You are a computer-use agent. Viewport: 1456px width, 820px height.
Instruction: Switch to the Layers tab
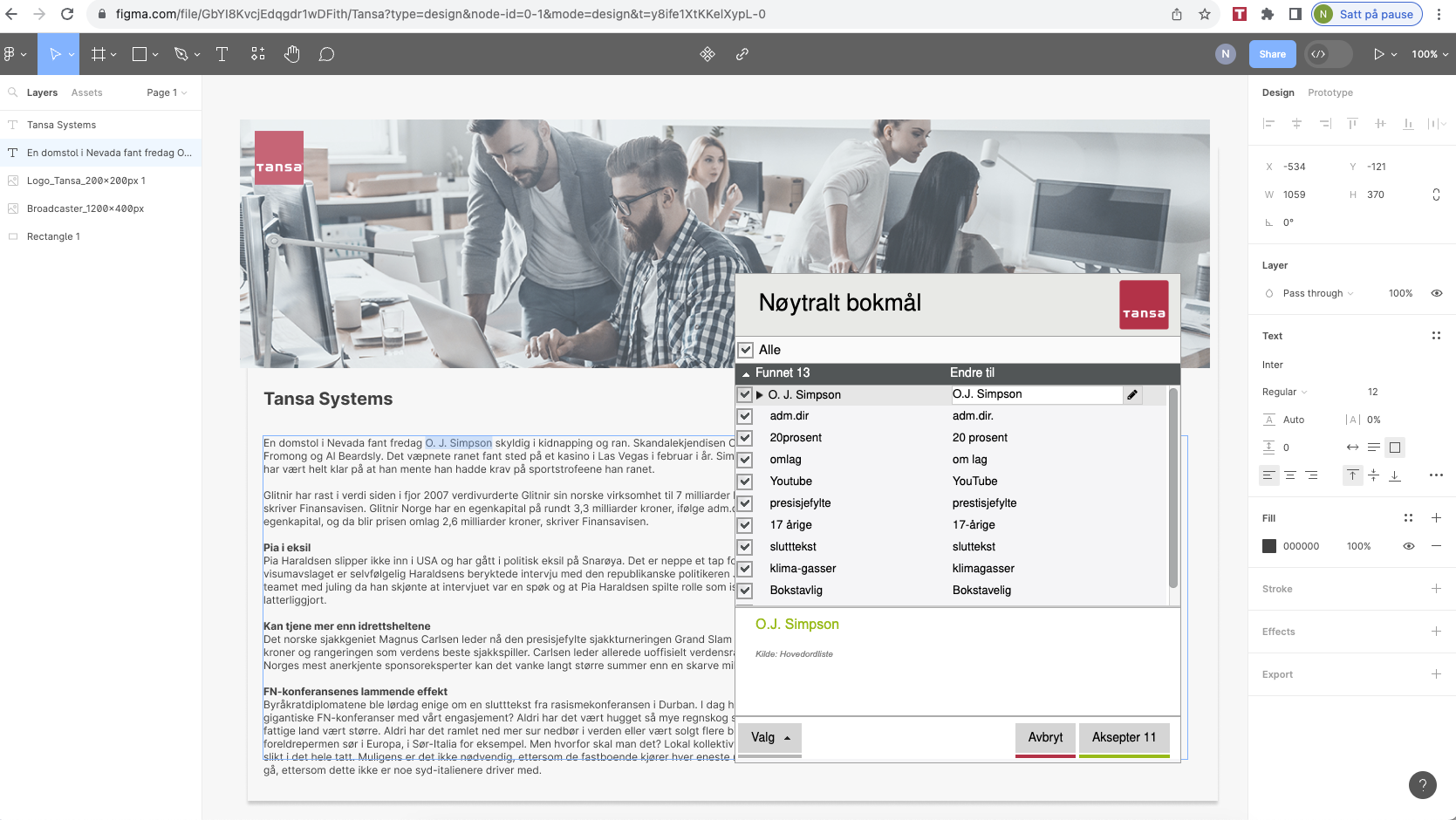pyautogui.click(x=42, y=92)
